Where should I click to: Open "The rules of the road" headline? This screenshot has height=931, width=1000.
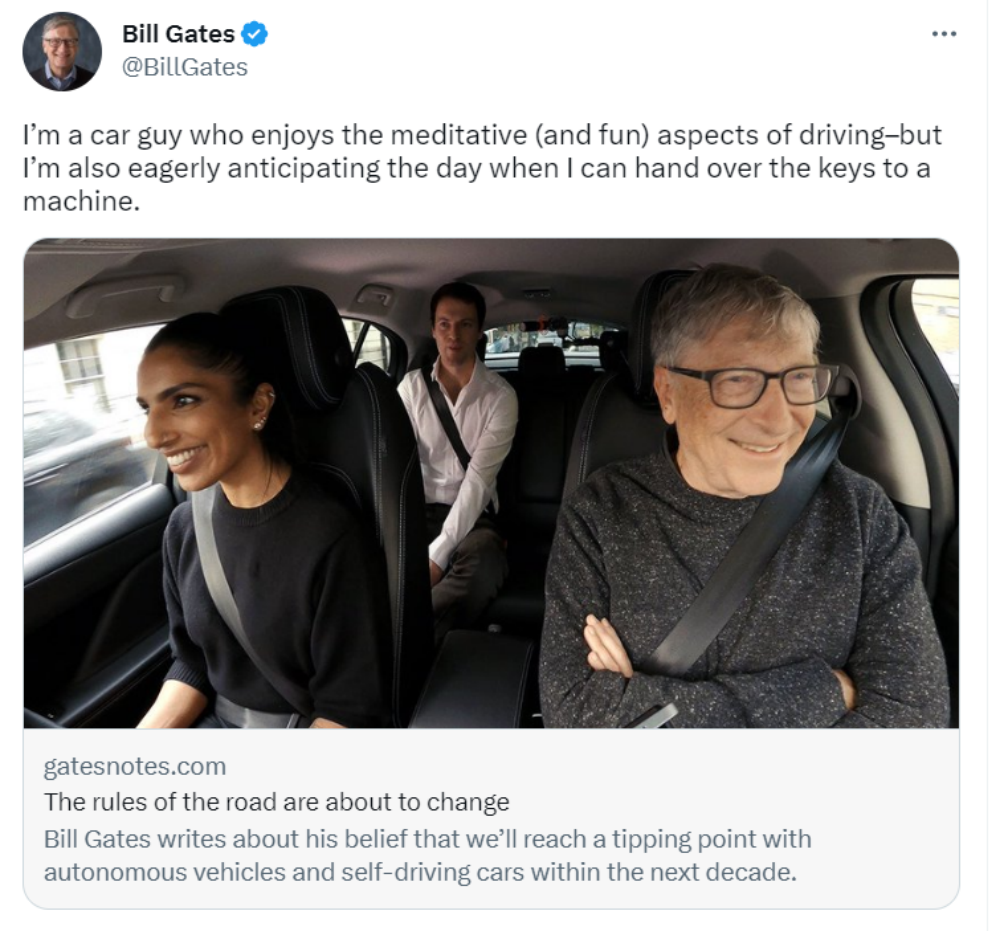[x=277, y=802]
